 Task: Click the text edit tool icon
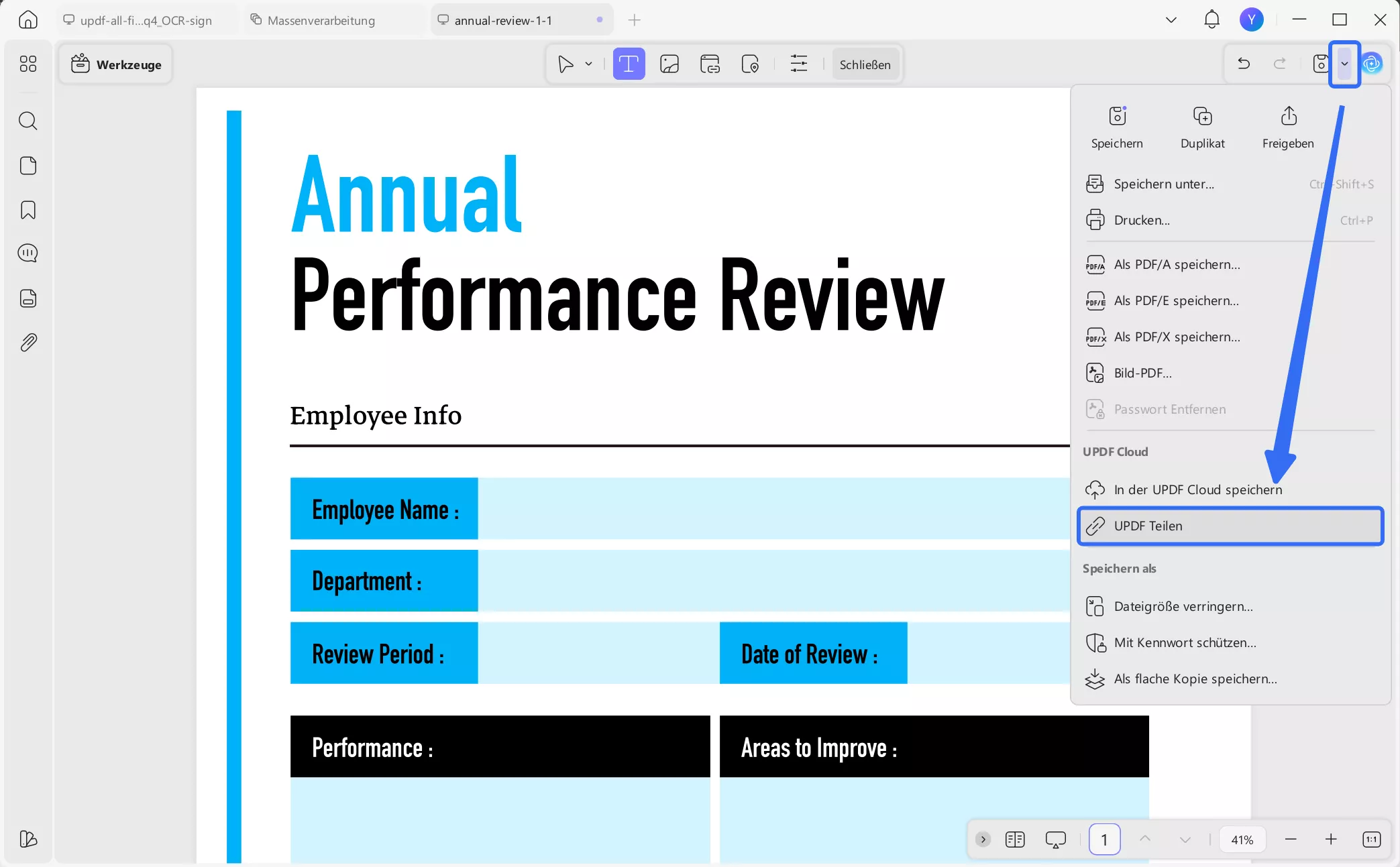pos(628,64)
